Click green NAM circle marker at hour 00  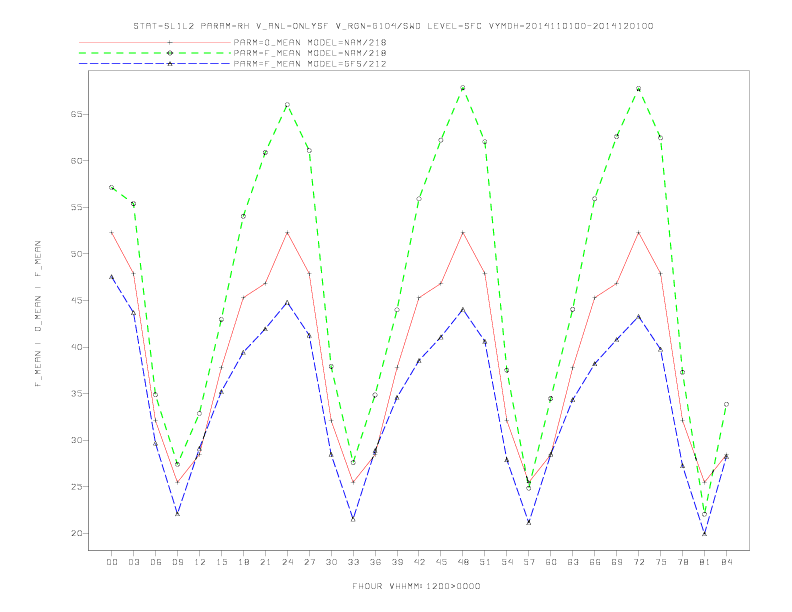tap(112, 187)
